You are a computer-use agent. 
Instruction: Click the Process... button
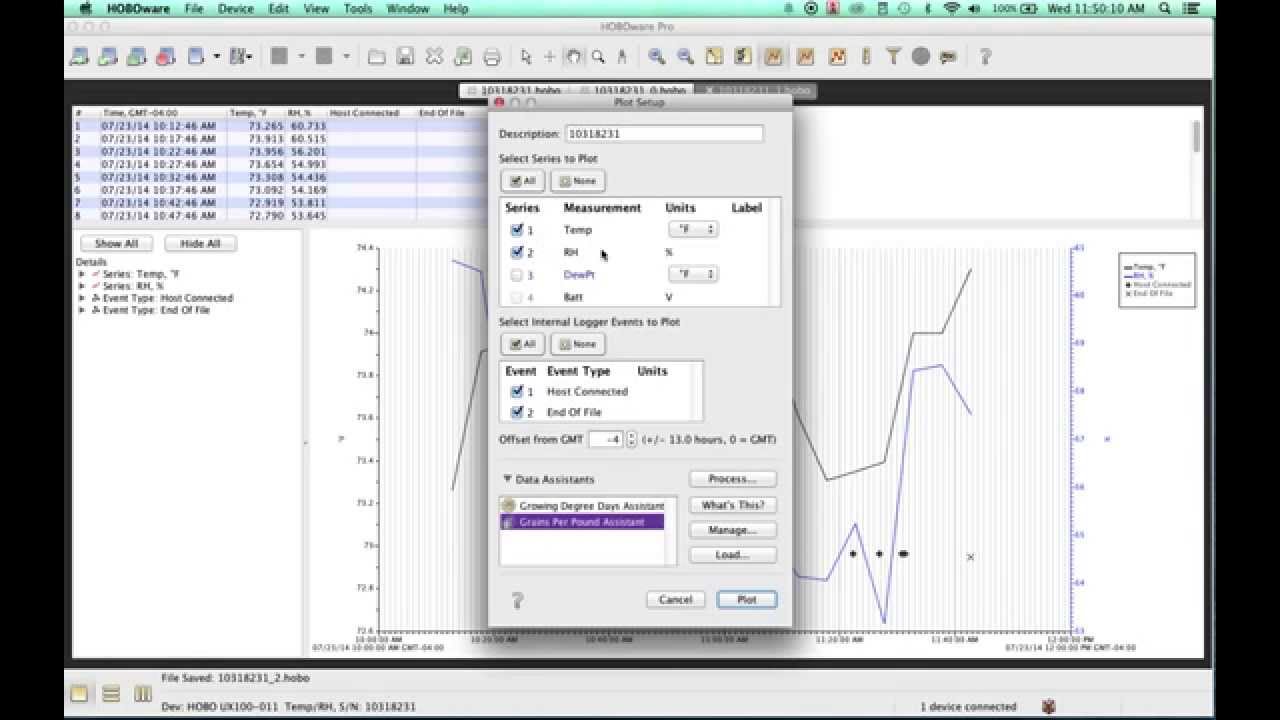click(x=733, y=479)
